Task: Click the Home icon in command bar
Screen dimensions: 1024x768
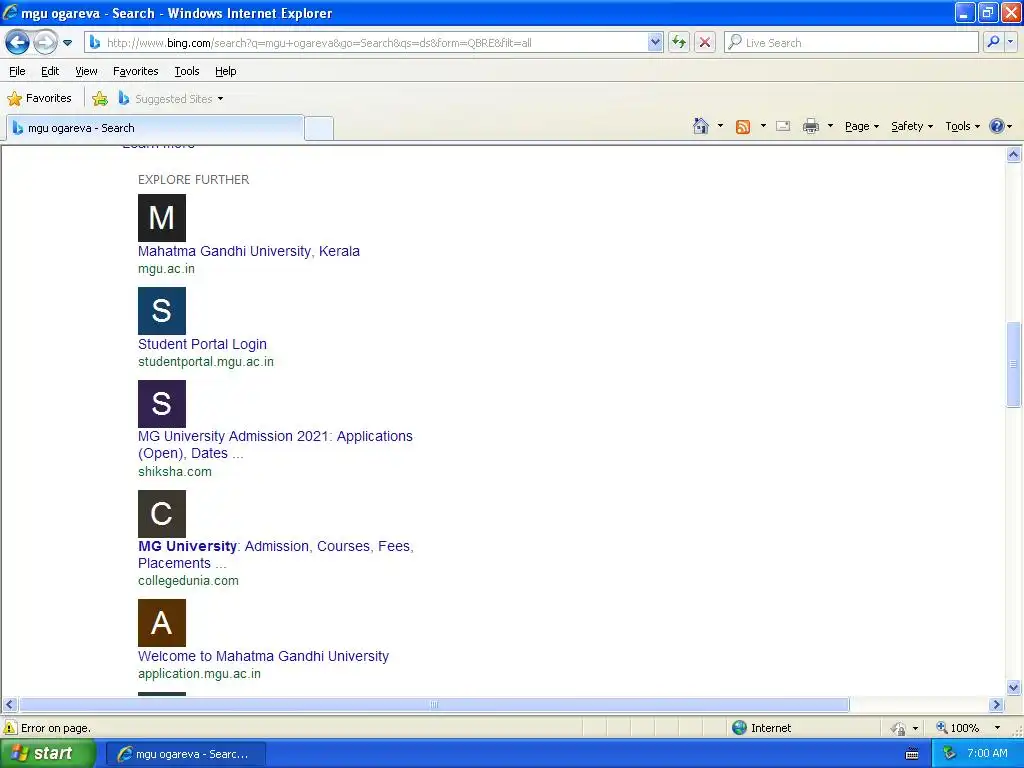Action: point(701,126)
